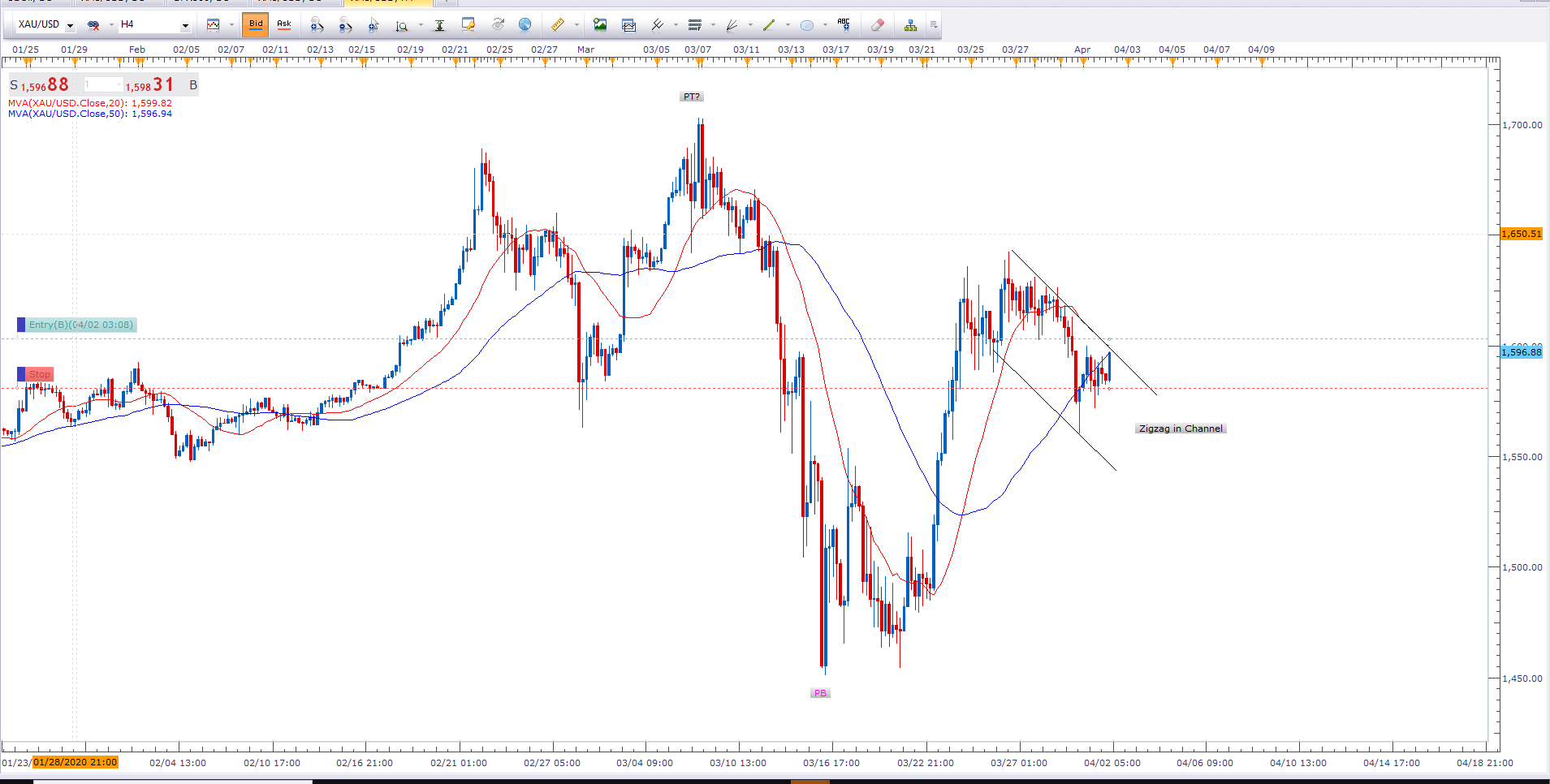1550x784 pixels.
Task: Click the zoom out magnifier icon
Action: [345, 25]
